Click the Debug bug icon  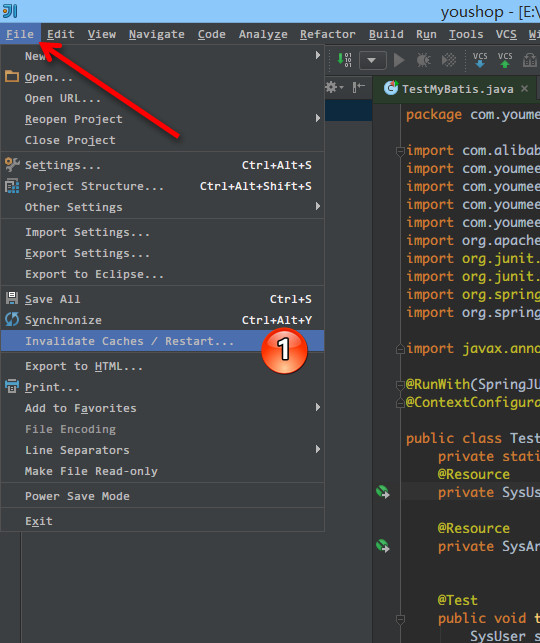(423, 60)
